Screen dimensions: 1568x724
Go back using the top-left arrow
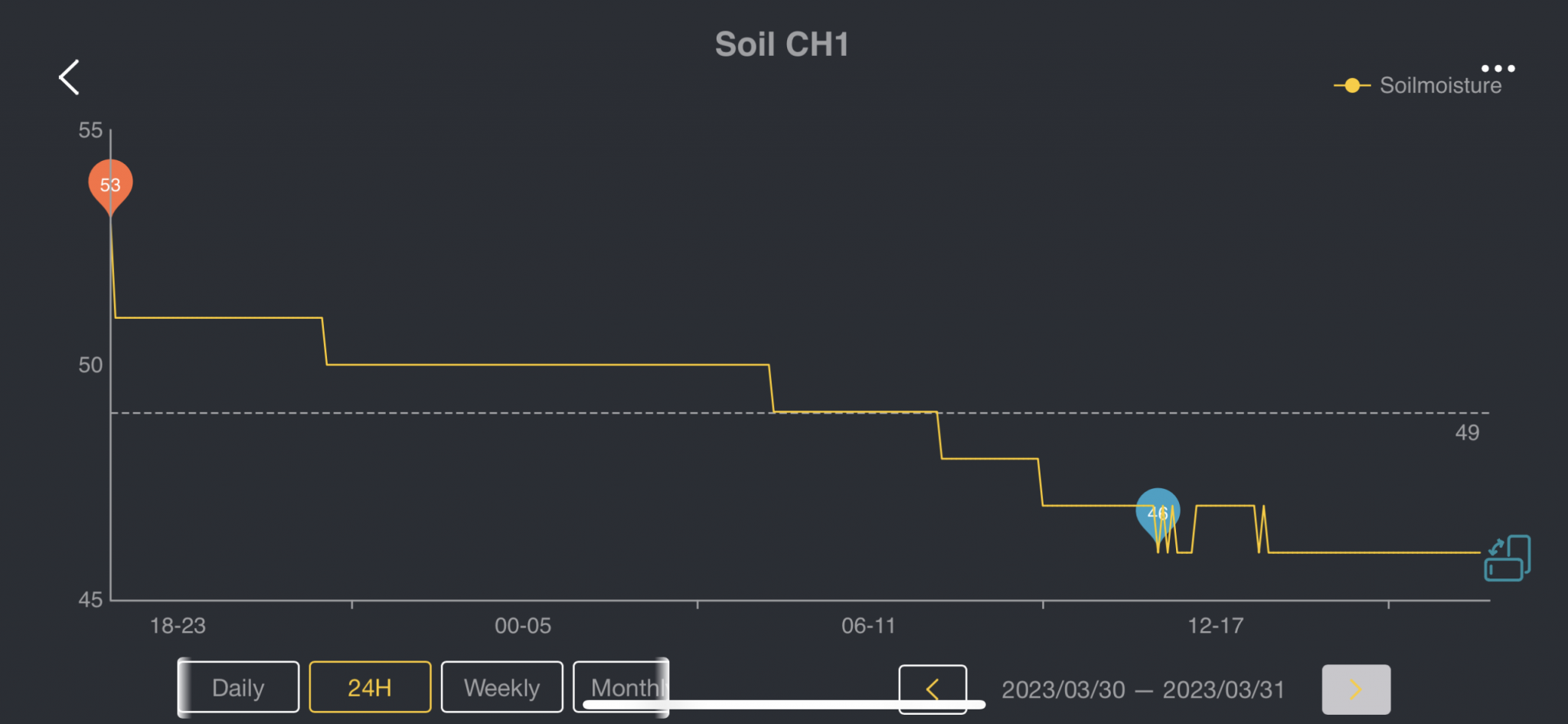(69, 77)
